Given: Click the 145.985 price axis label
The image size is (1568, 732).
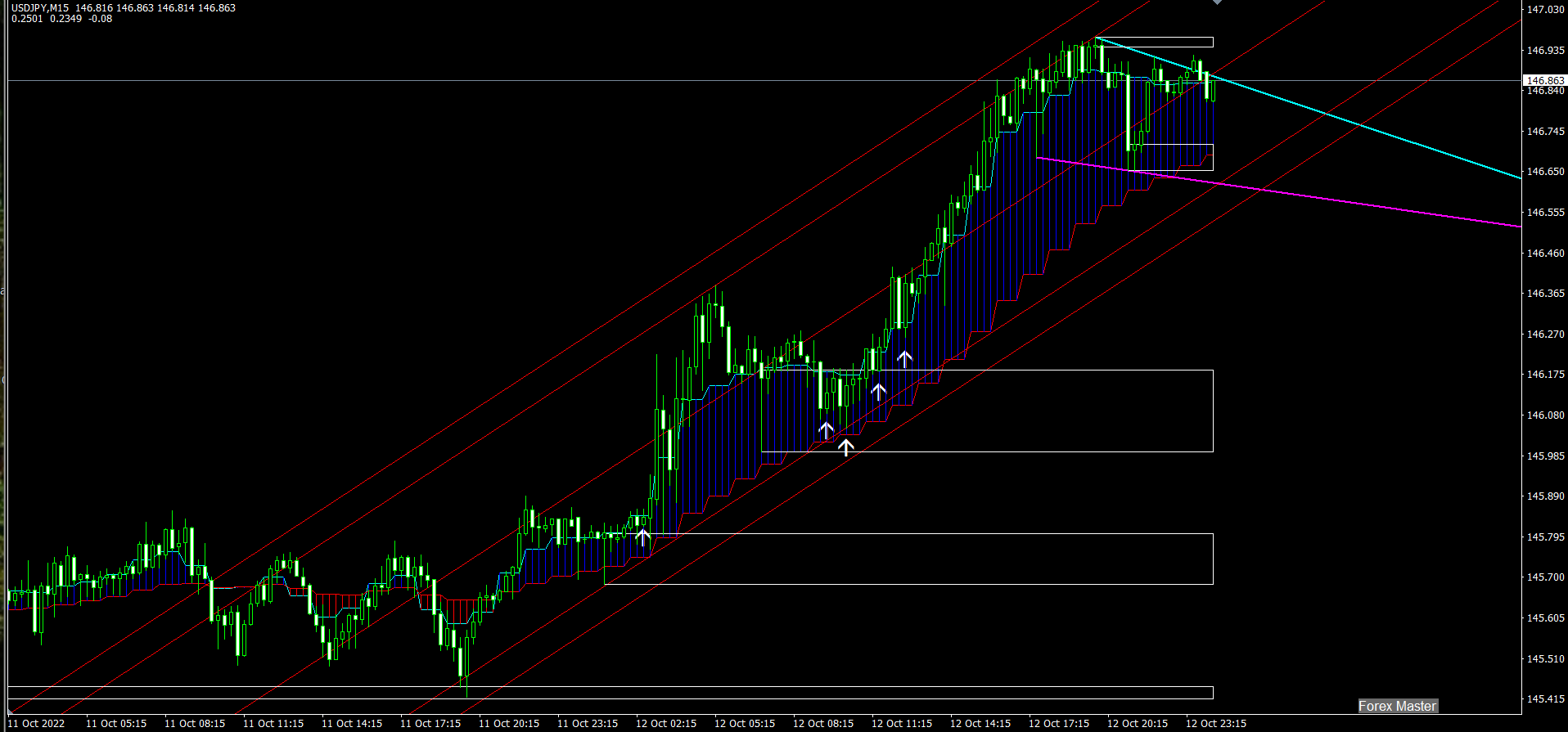Looking at the screenshot, I should click(x=1545, y=456).
